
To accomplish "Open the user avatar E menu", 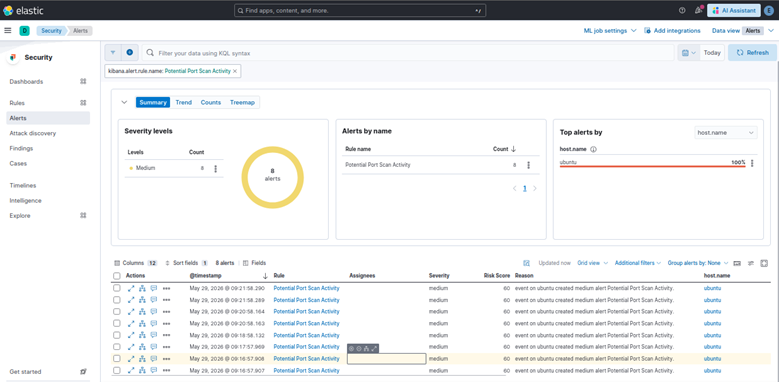I will click(x=768, y=10).
